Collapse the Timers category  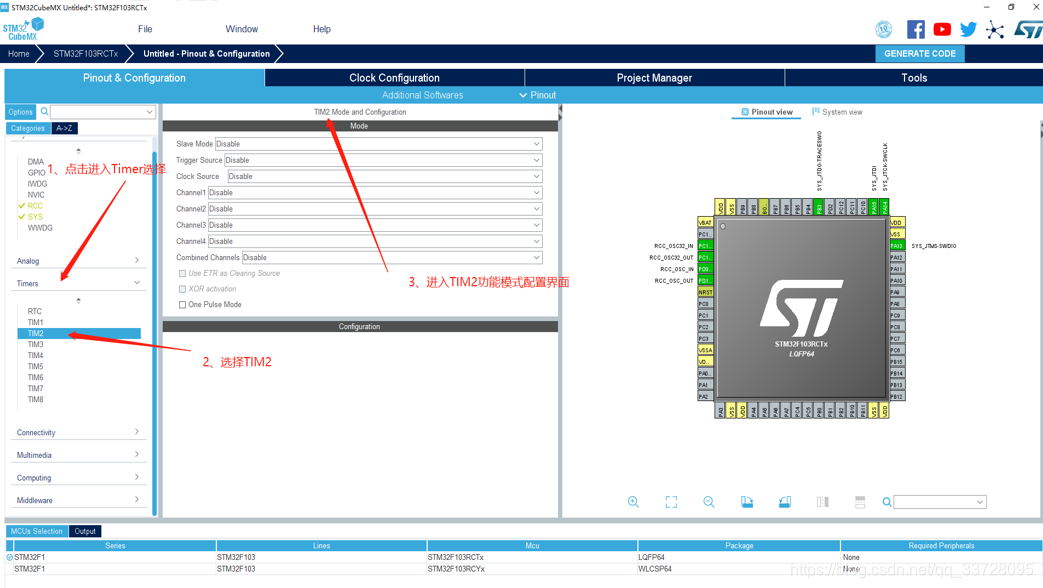tap(78, 283)
